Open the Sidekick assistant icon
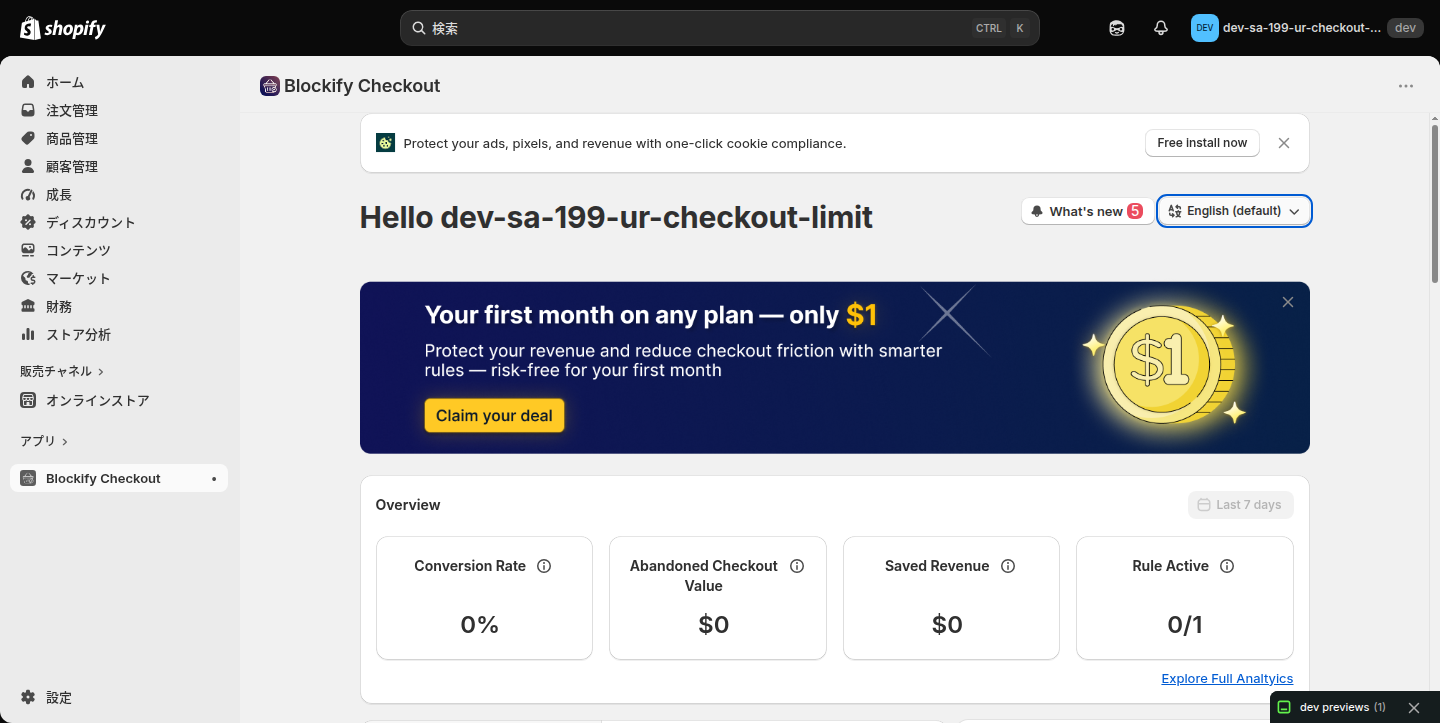Screen dimensions: 1440x723 pyautogui.click(x=1117, y=28)
